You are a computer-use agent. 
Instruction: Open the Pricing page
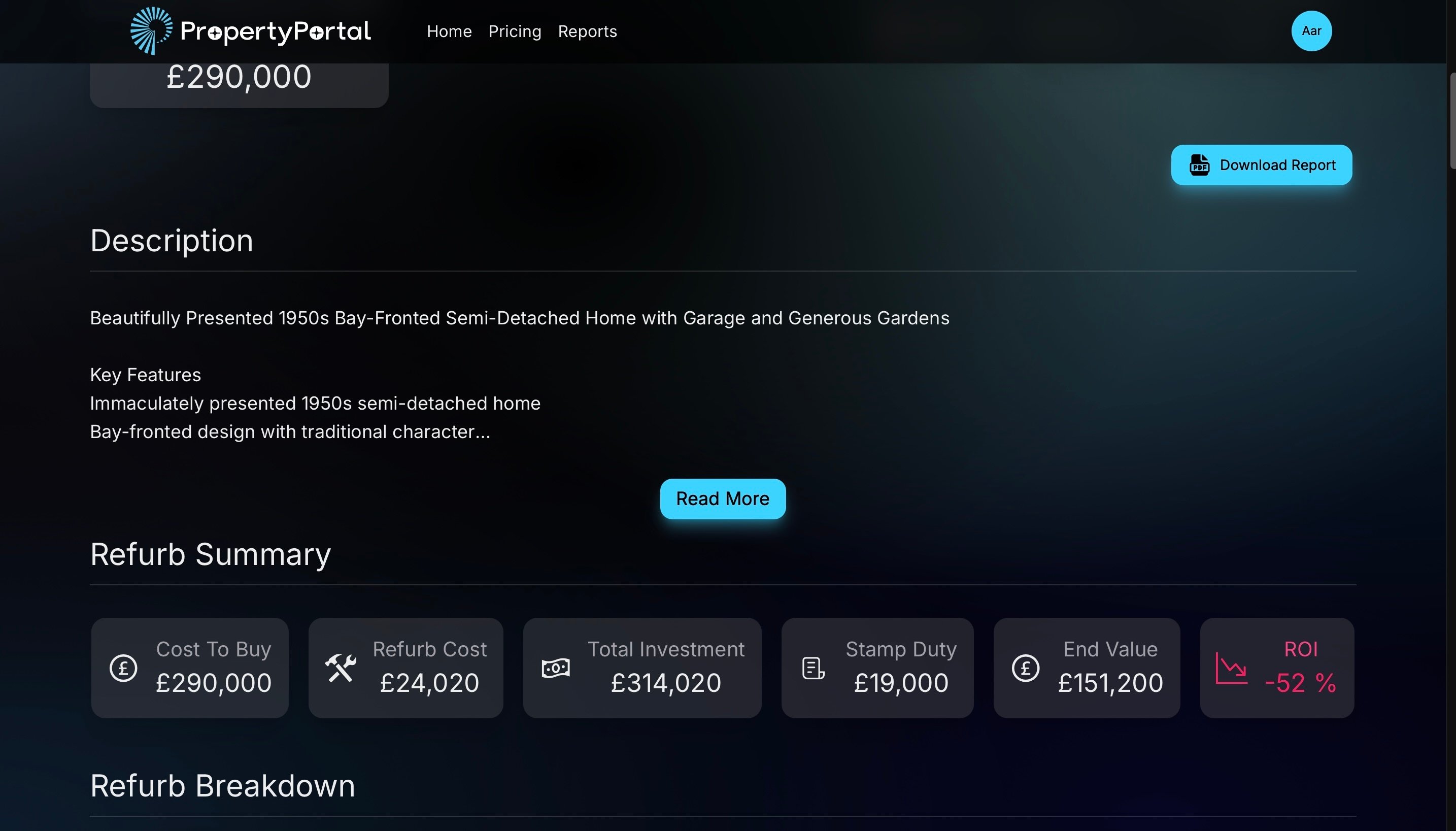tap(515, 31)
